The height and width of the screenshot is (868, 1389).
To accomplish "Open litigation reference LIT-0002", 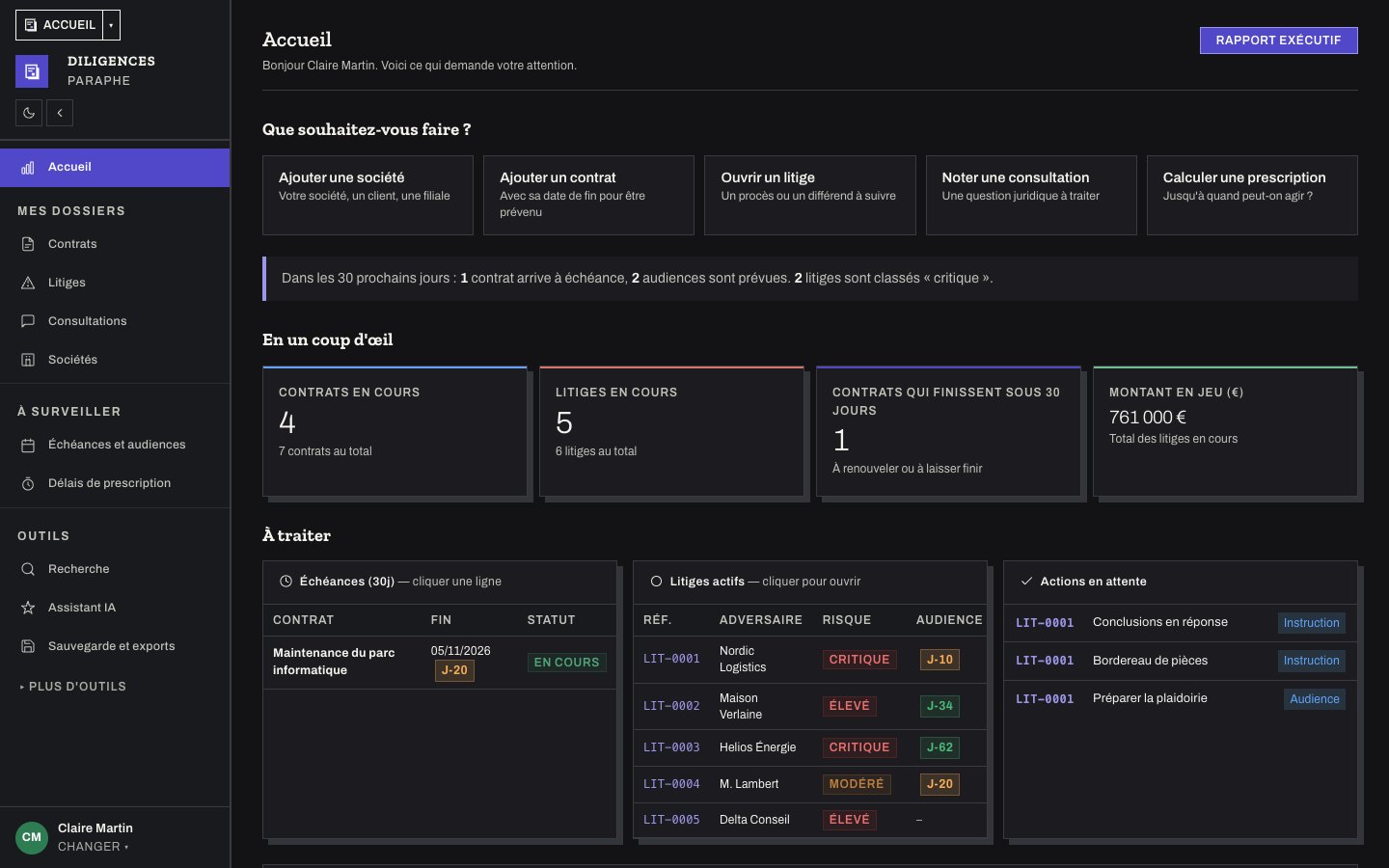I will tap(671, 706).
